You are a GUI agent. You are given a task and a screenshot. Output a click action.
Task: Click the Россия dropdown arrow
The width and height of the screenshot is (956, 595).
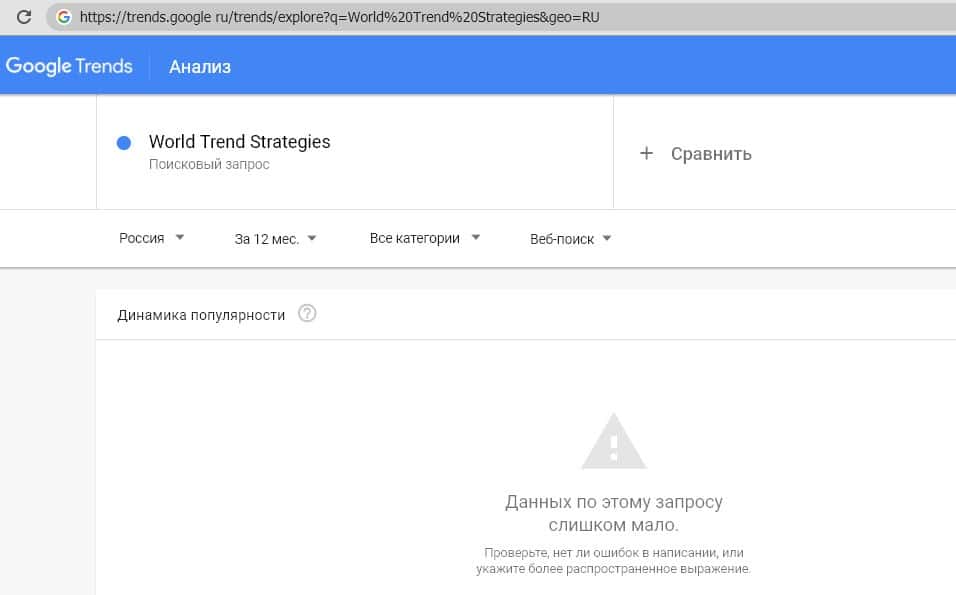pos(180,238)
